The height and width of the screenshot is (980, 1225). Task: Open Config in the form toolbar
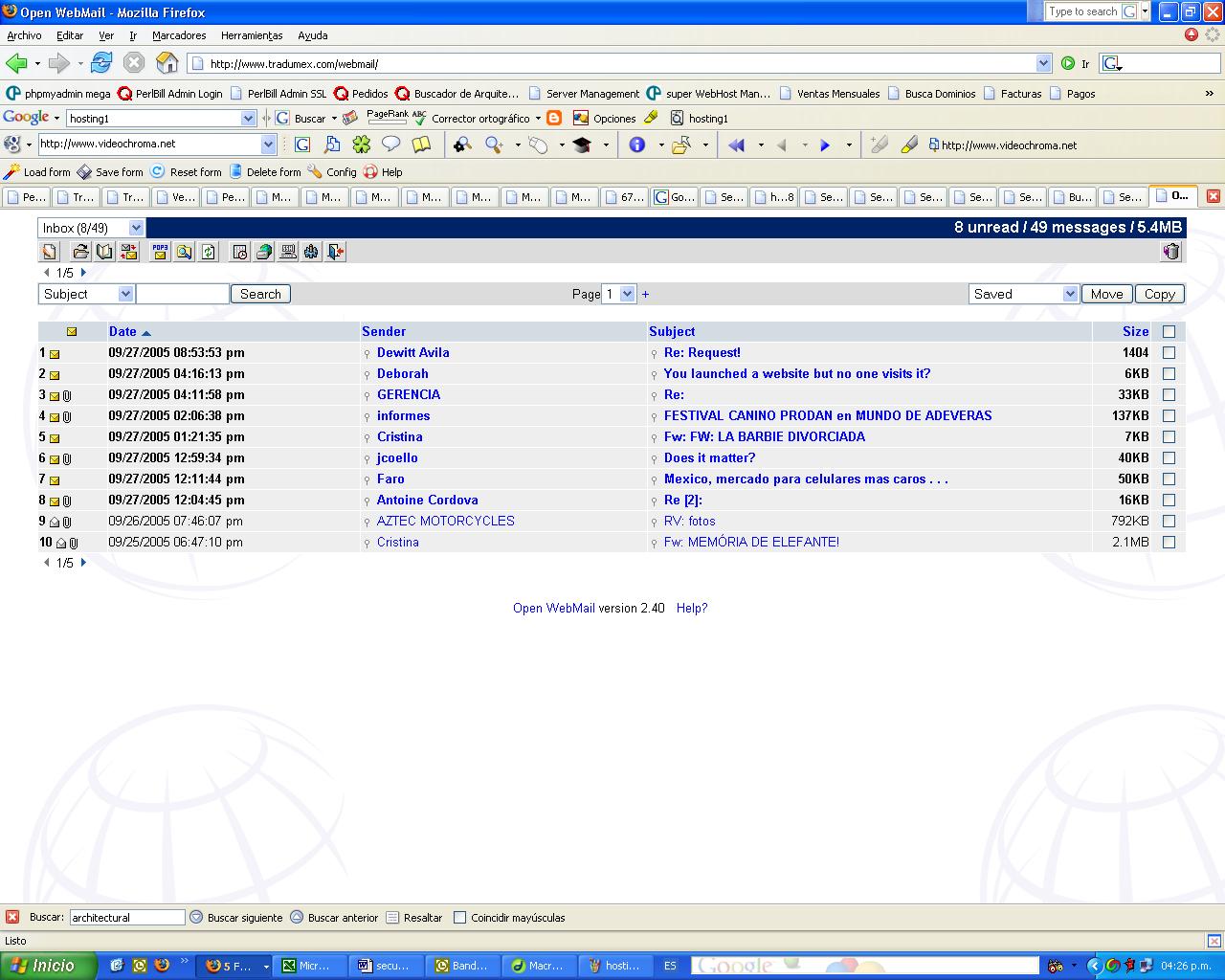coord(331,172)
